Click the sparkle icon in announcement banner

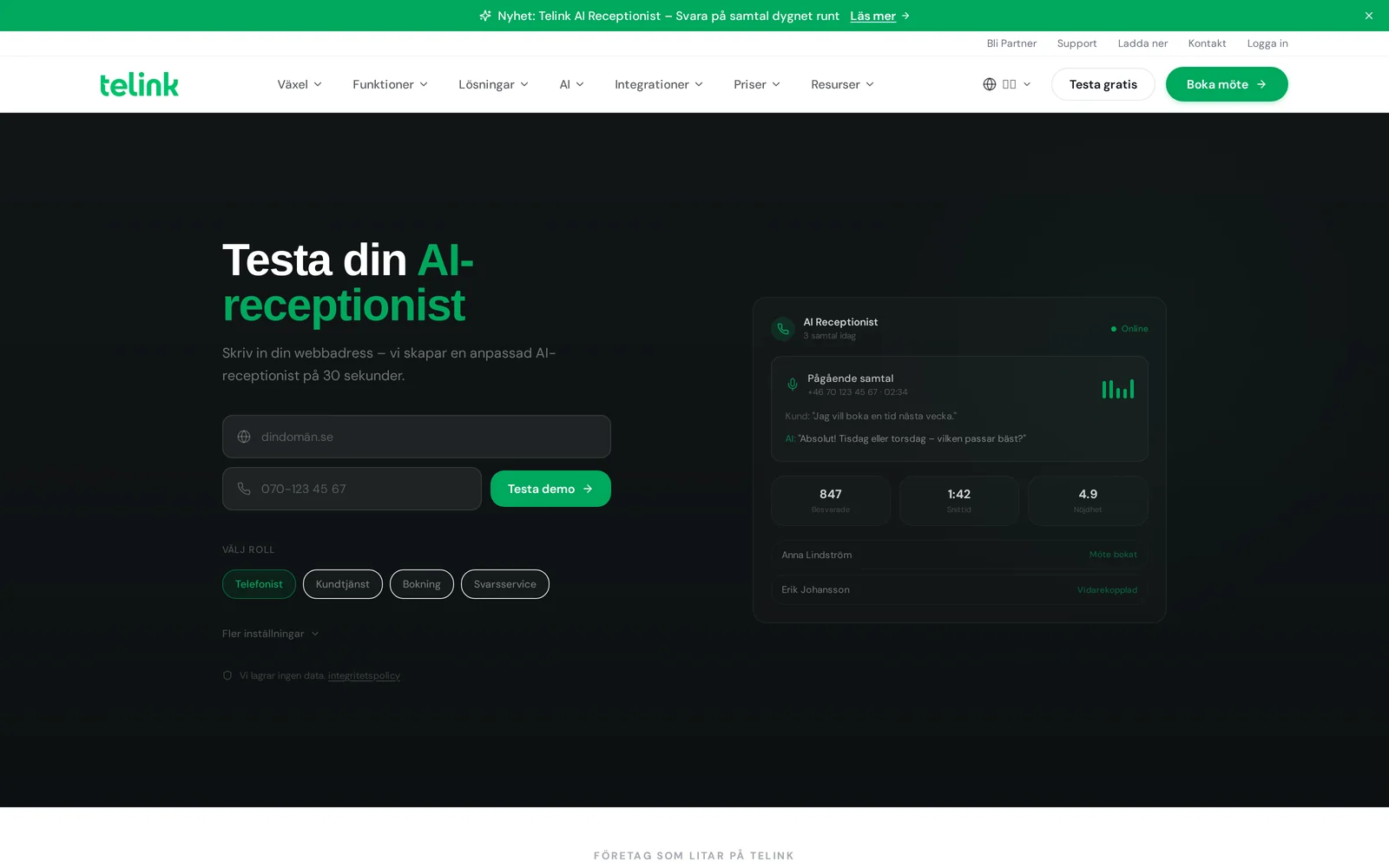click(485, 16)
